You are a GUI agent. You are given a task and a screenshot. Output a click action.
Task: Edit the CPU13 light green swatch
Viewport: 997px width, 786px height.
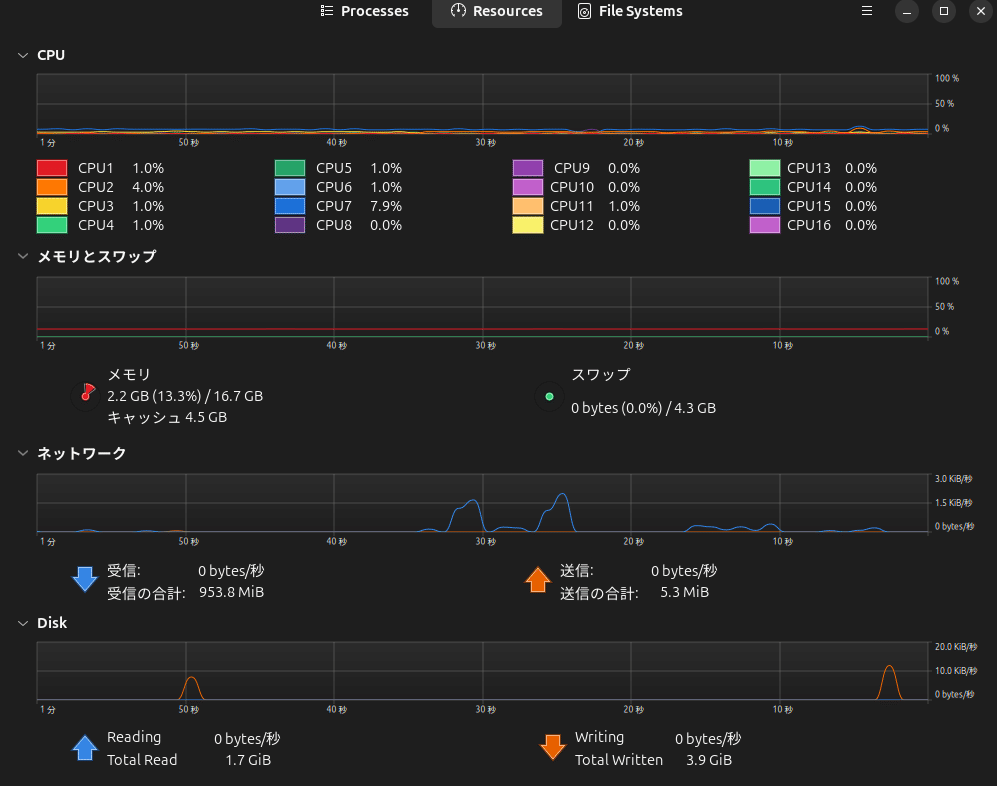pyautogui.click(x=765, y=168)
